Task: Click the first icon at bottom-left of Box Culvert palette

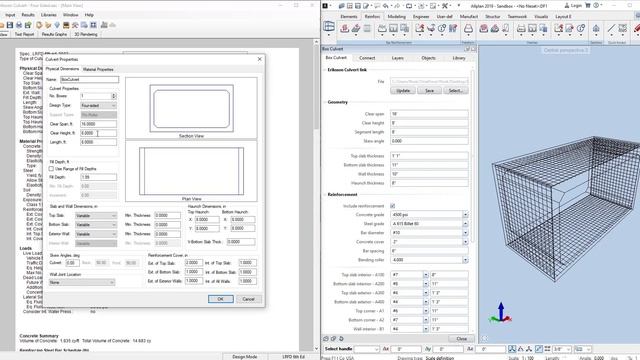Action: [x=326, y=339]
